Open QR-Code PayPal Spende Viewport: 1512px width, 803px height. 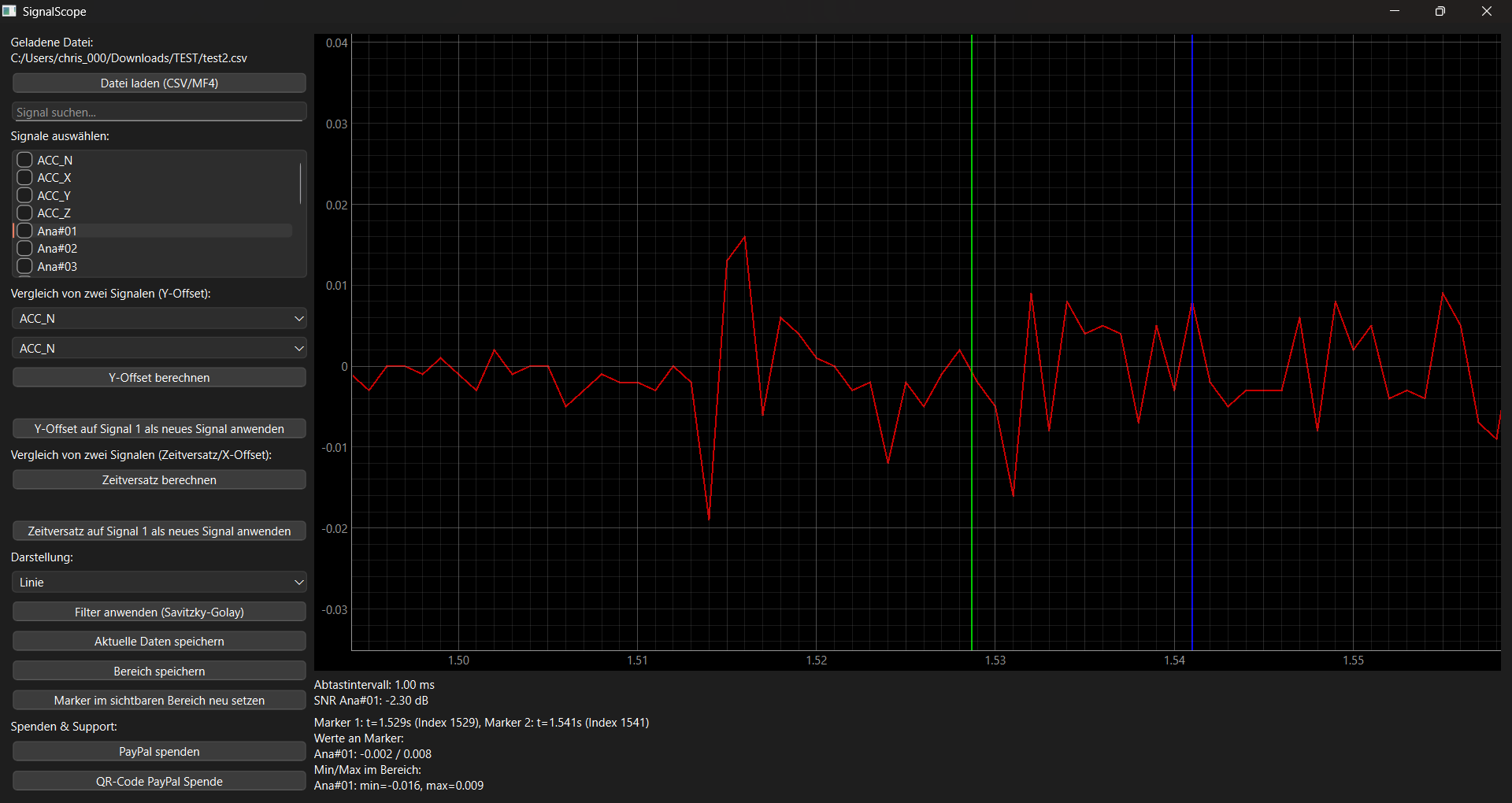159,782
